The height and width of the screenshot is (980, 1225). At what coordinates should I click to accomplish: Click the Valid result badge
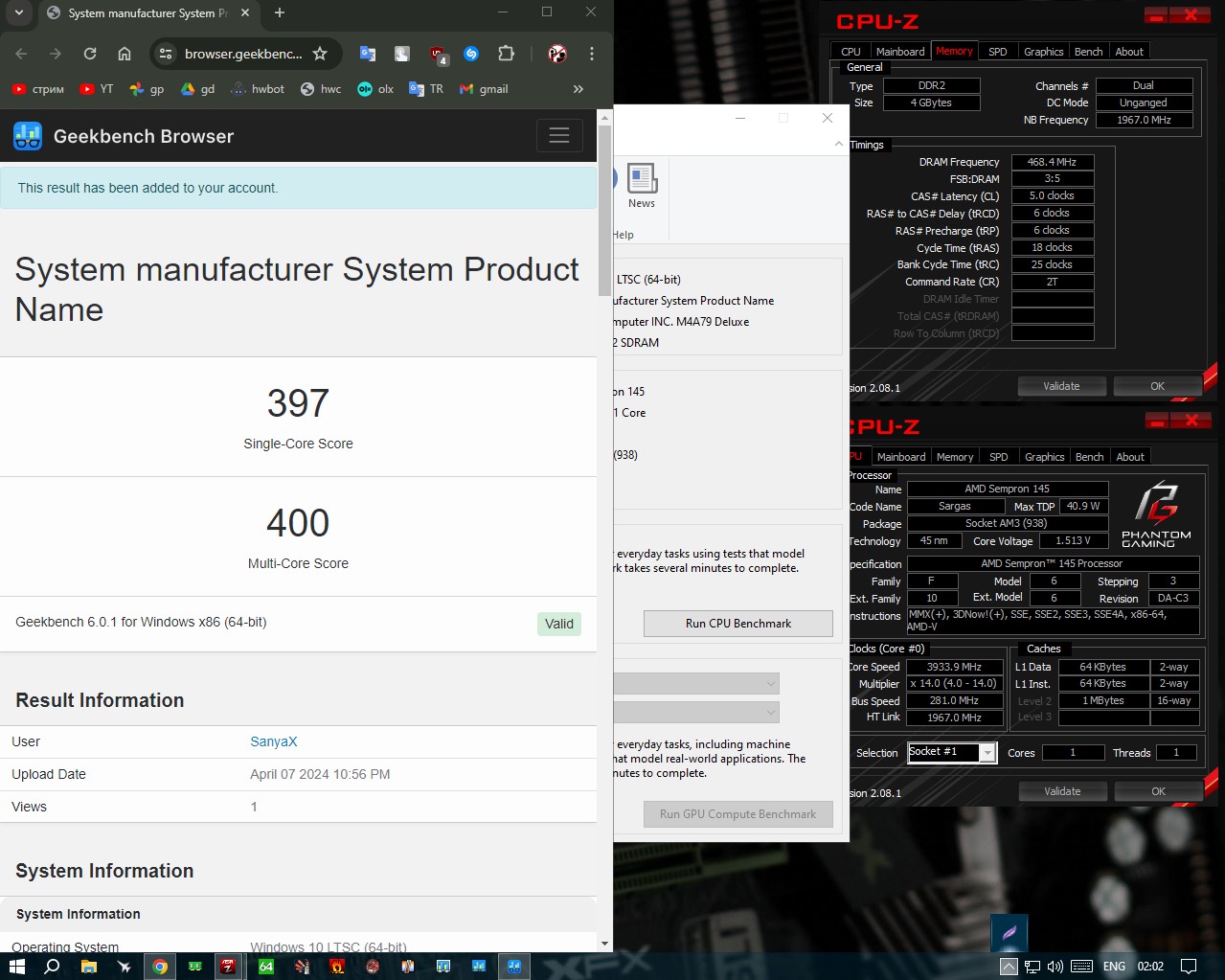[x=559, y=624]
